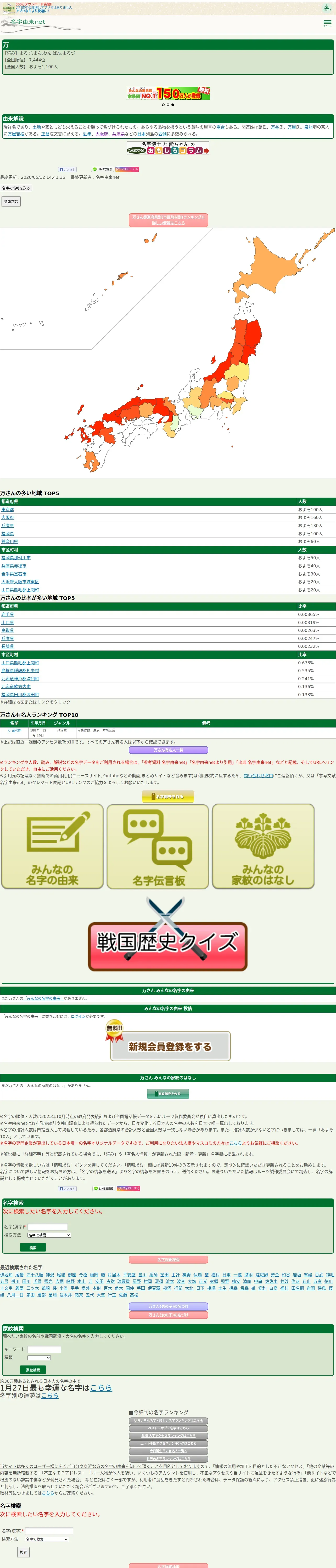
Task: Open the みんなの名字の由来 tile
Action: pos(52,847)
